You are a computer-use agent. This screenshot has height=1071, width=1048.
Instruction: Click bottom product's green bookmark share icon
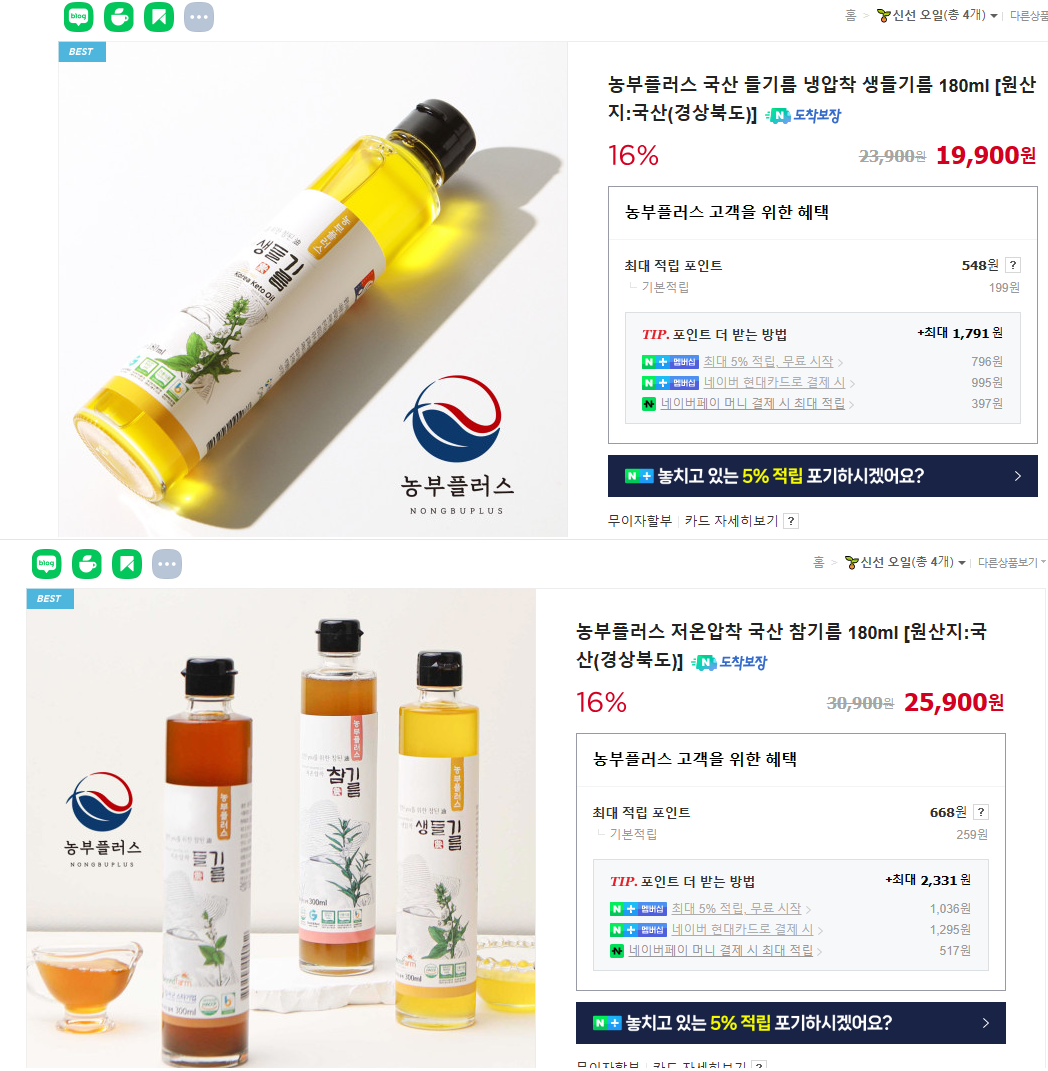tap(127, 564)
